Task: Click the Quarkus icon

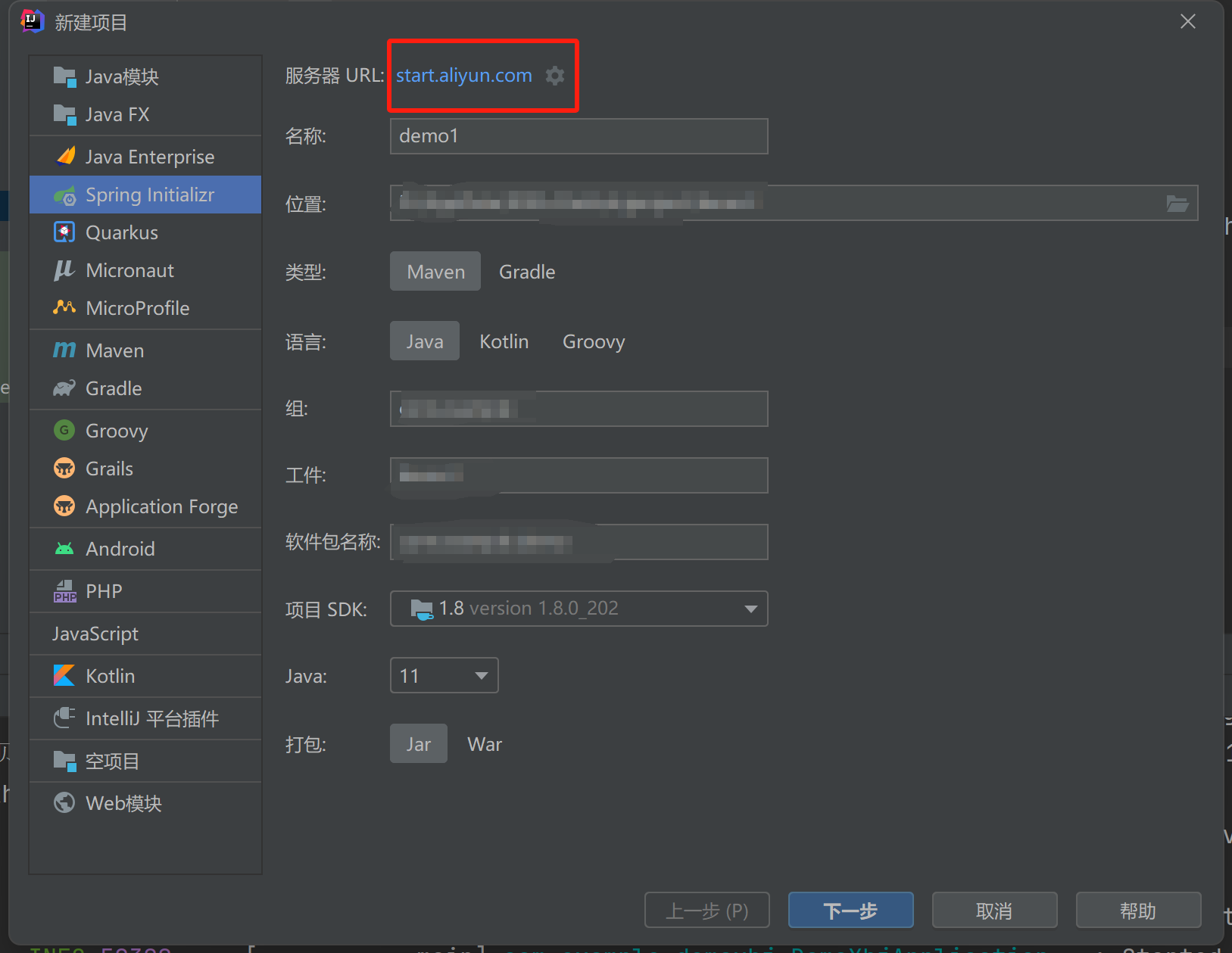Action: pos(65,232)
